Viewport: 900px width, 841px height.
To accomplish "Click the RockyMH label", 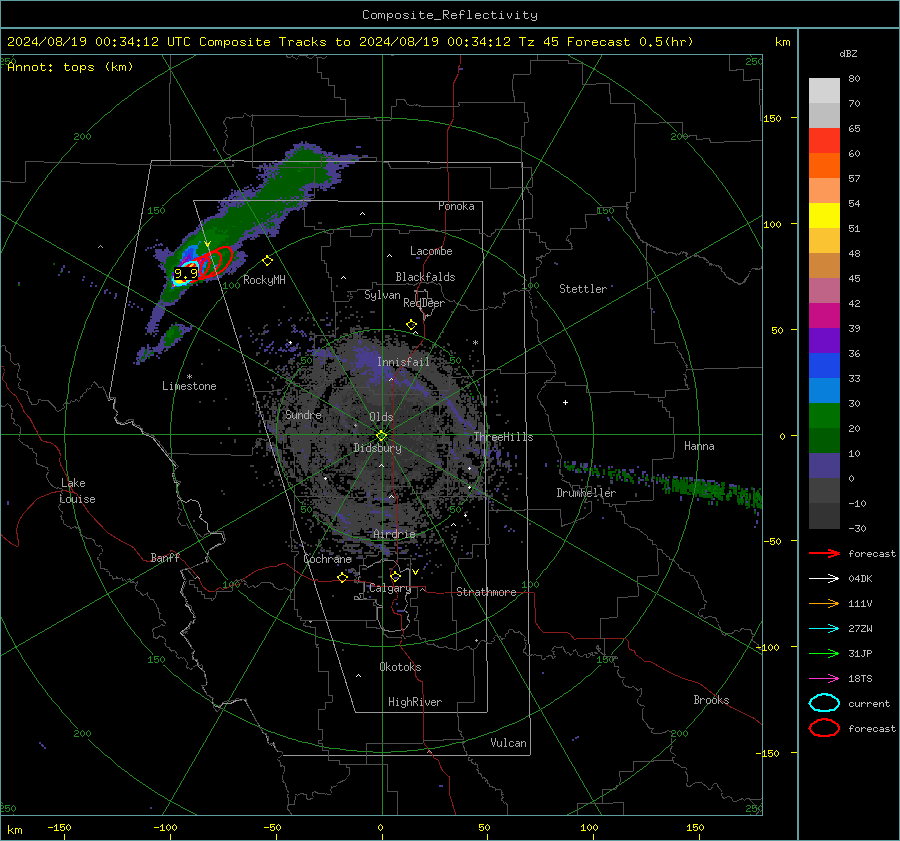I will [264, 280].
